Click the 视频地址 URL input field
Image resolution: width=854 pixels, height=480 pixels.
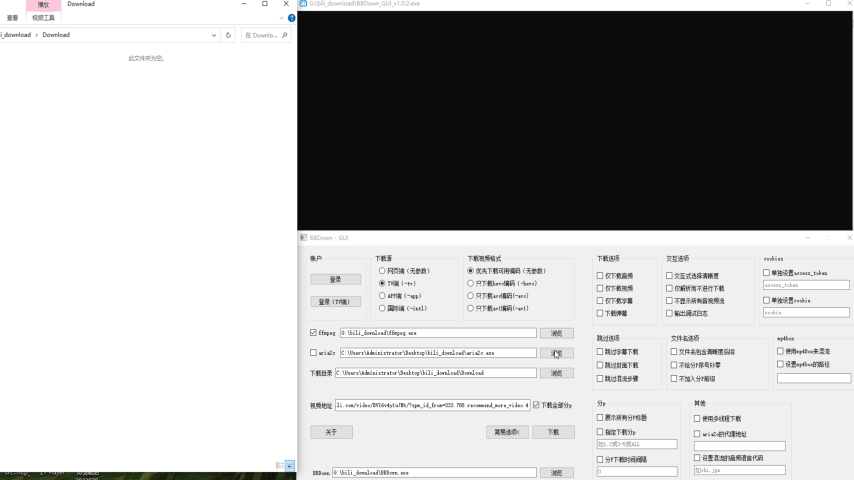pyautogui.click(x=432, y=405)
